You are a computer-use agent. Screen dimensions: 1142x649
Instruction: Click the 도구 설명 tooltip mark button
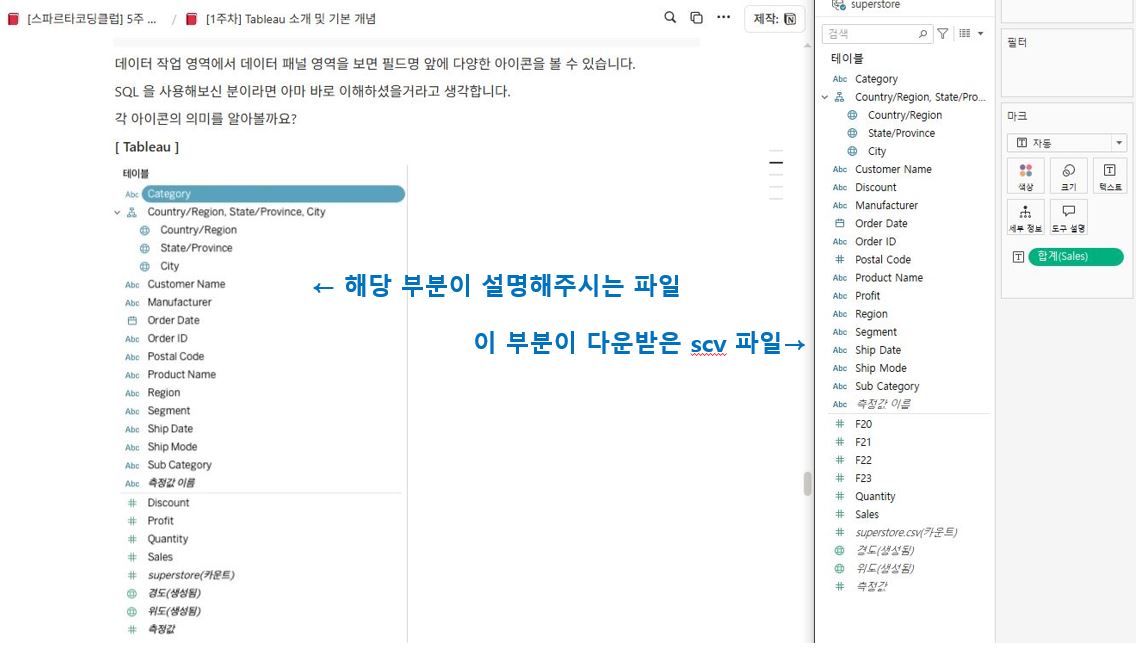pyautogui.click(x=1068, y=217)
